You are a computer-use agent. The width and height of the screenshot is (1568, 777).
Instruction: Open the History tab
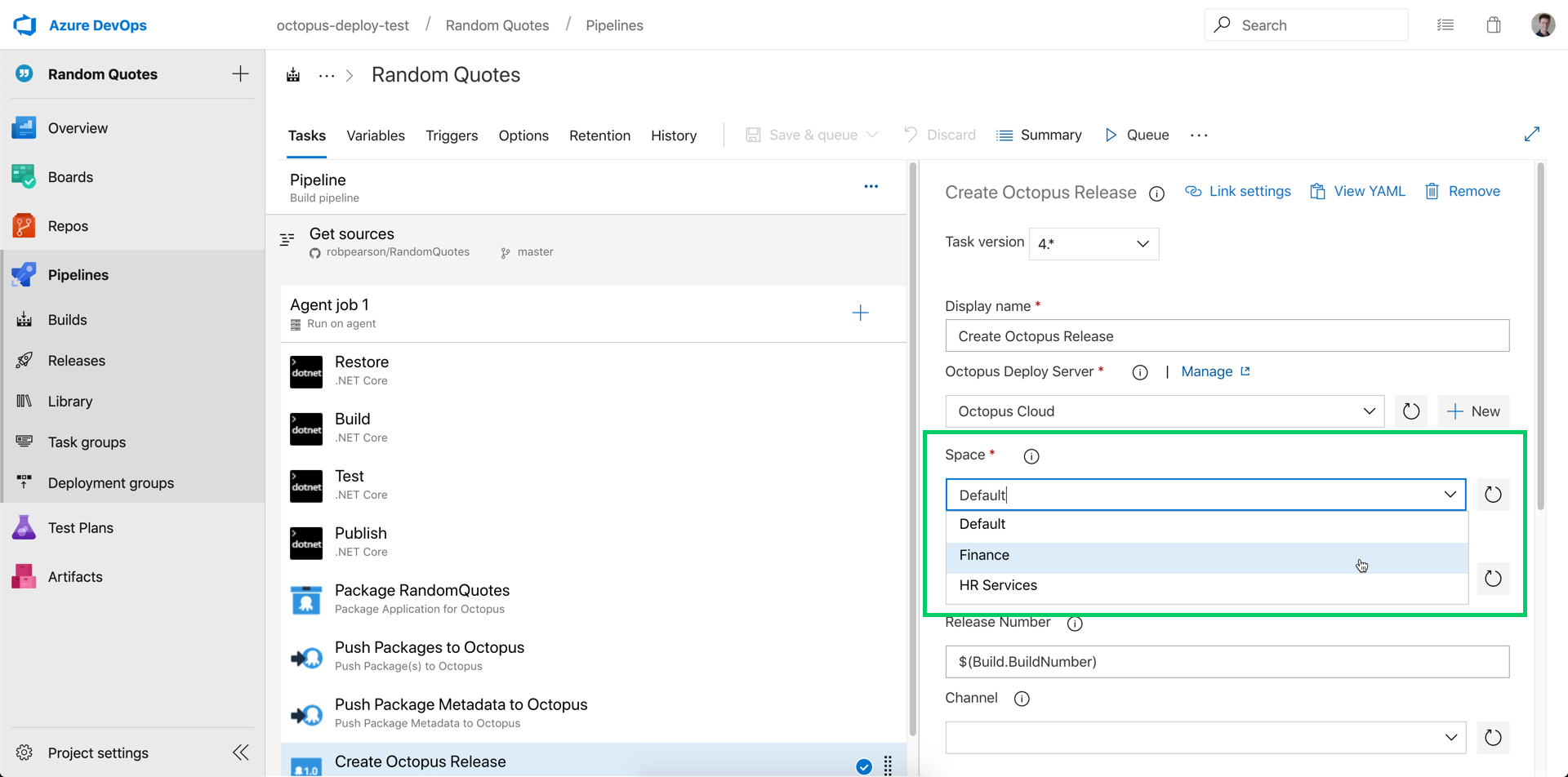[x=673, y=135]
